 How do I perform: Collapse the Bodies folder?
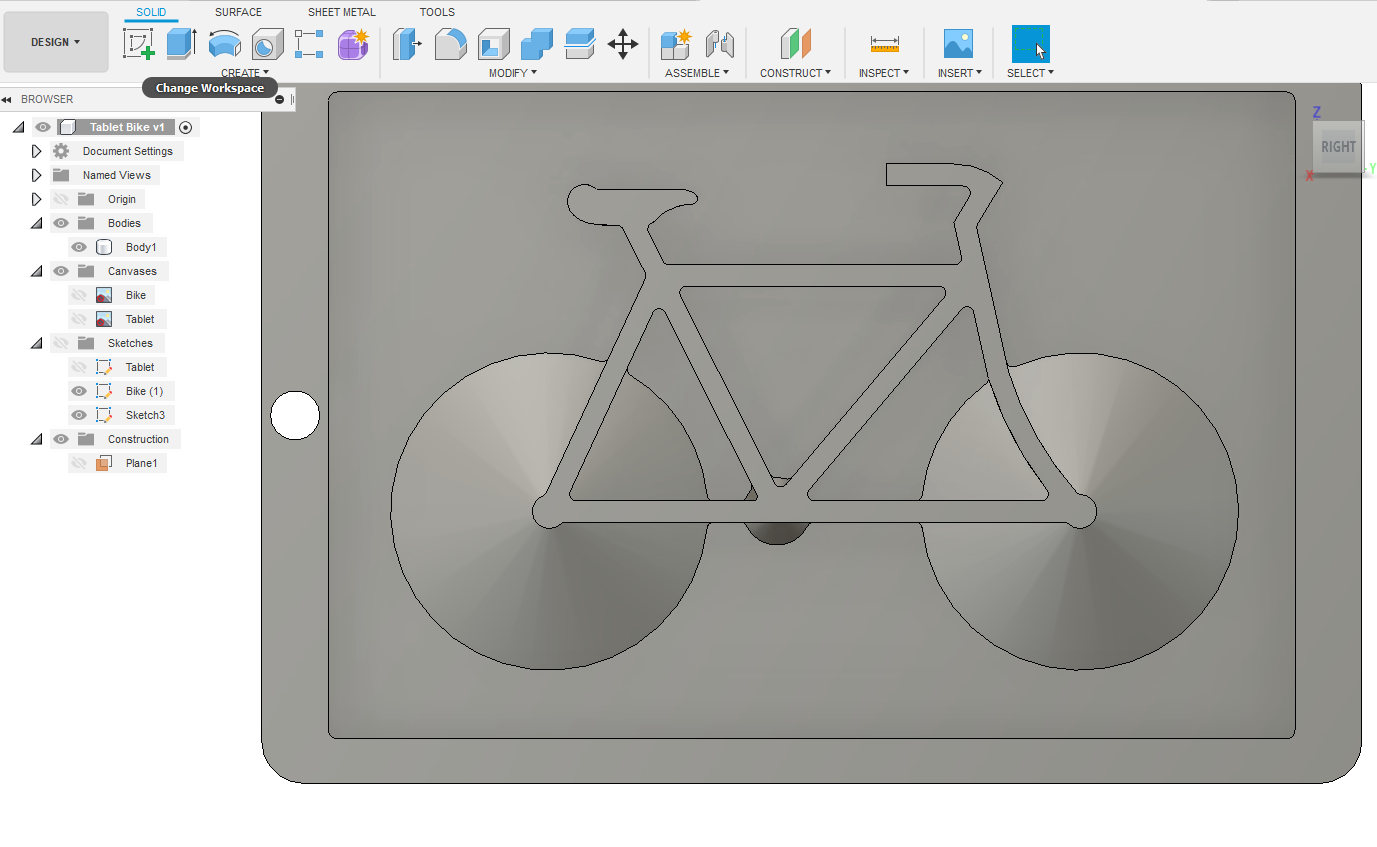point(37,223)
